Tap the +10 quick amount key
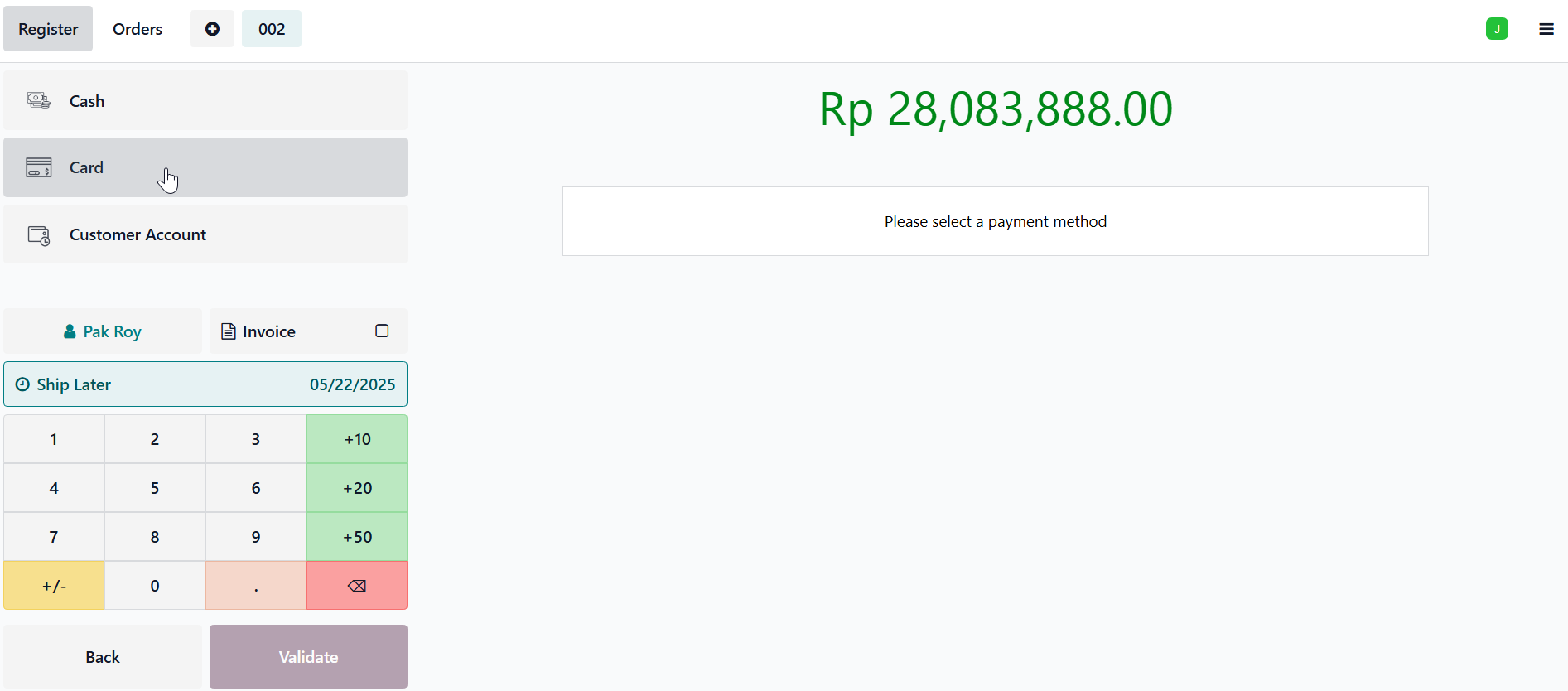 click(357, 439)
